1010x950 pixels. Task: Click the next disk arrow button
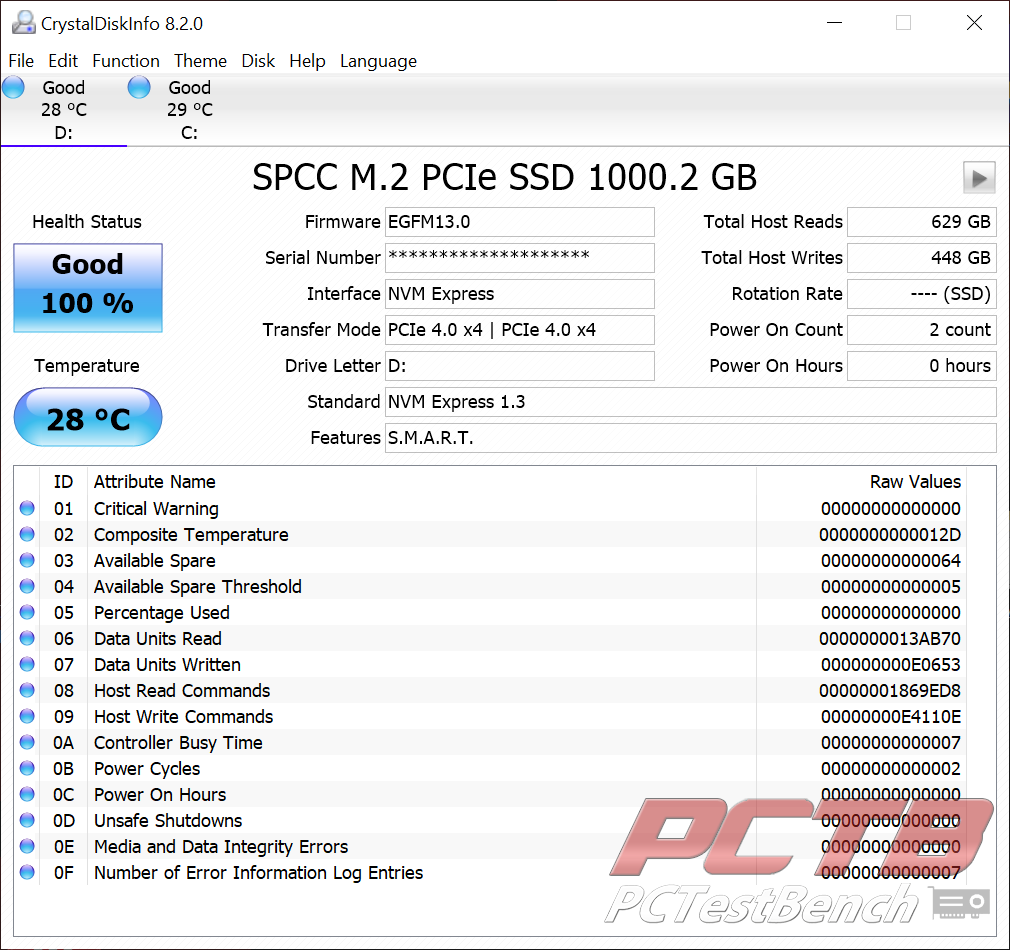pos(979,178)
